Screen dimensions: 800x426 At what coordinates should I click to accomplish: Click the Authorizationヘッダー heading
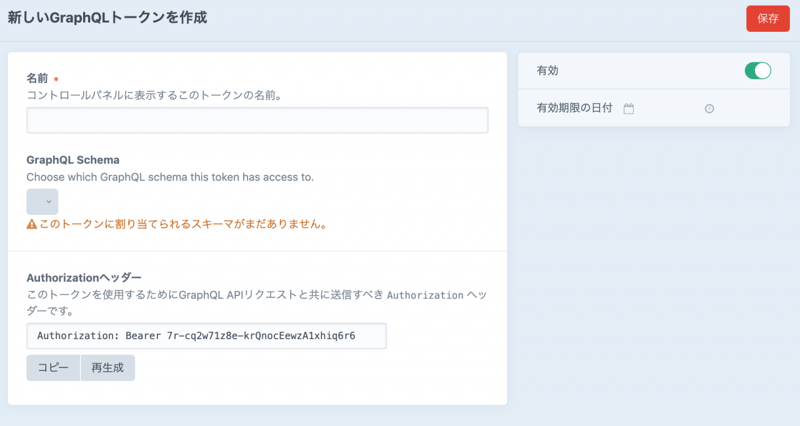[84, 277]
